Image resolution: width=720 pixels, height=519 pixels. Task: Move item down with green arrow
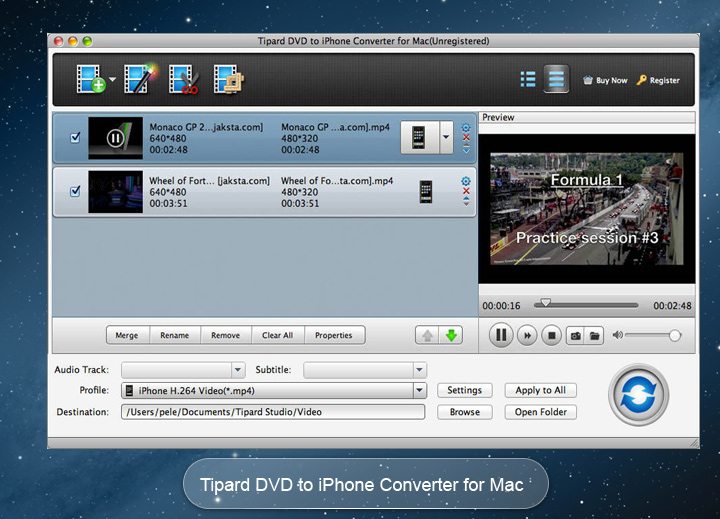tap(451, 335)
